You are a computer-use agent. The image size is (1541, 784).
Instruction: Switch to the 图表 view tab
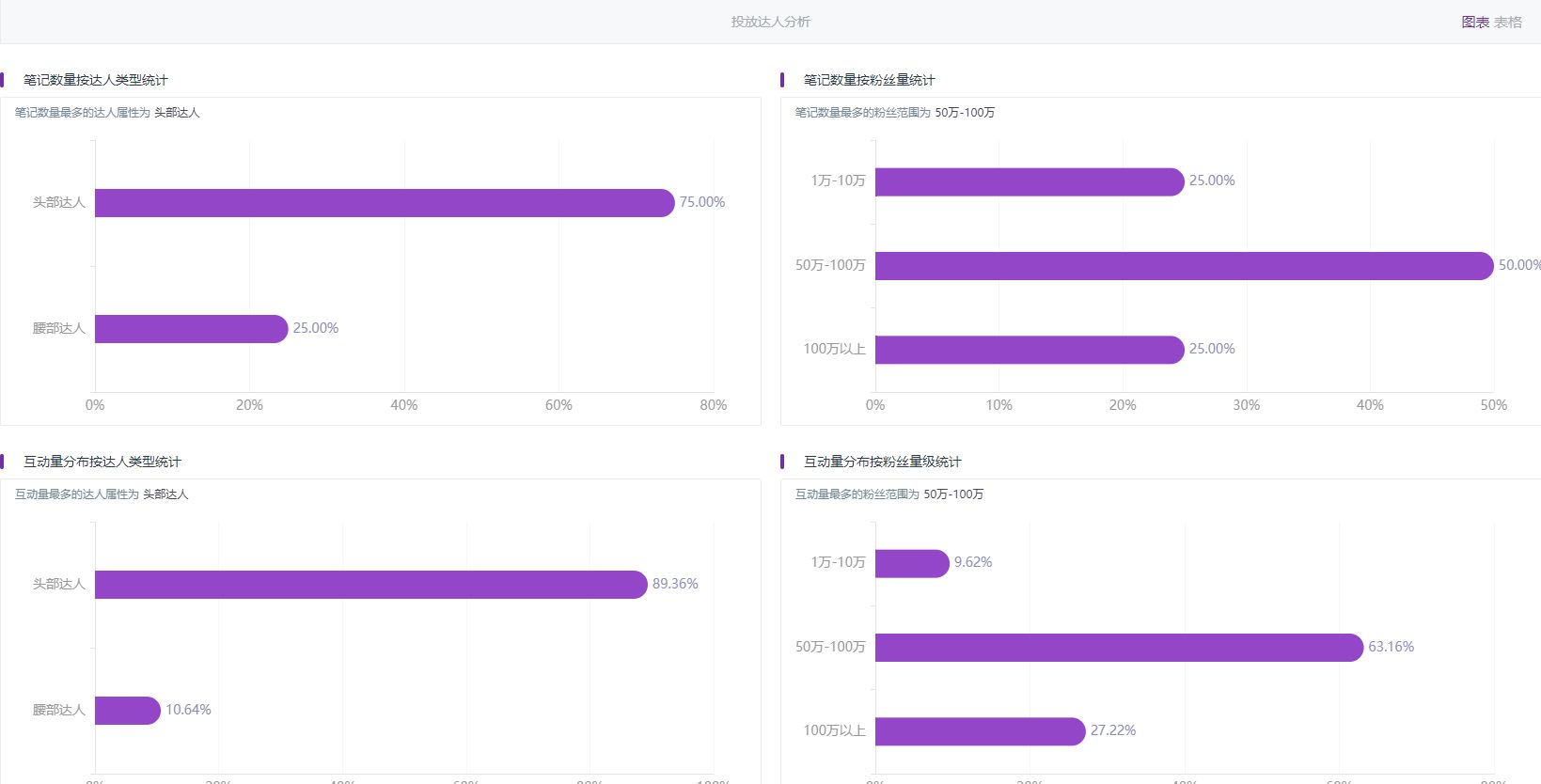[x=1474, y=22]
